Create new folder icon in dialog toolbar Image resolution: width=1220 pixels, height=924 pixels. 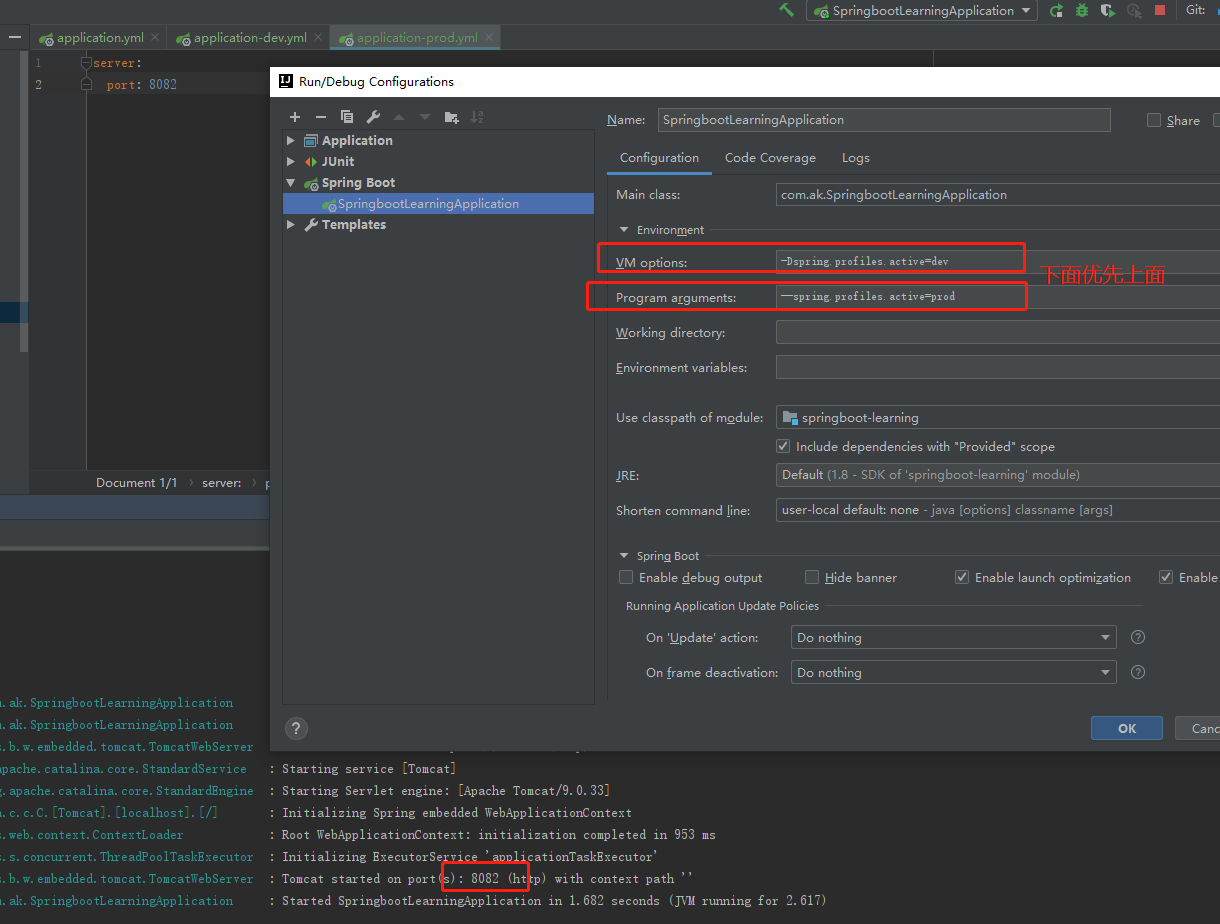(451, 117)
